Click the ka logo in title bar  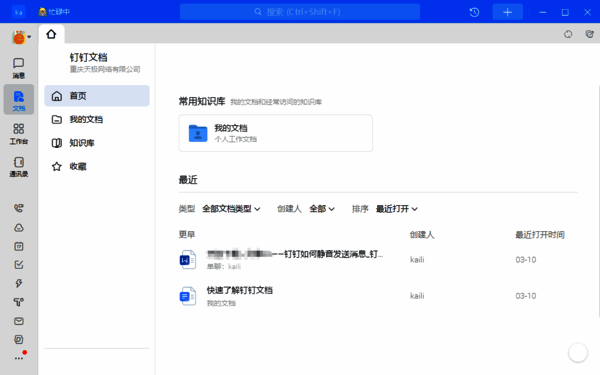tap(19, 12)
